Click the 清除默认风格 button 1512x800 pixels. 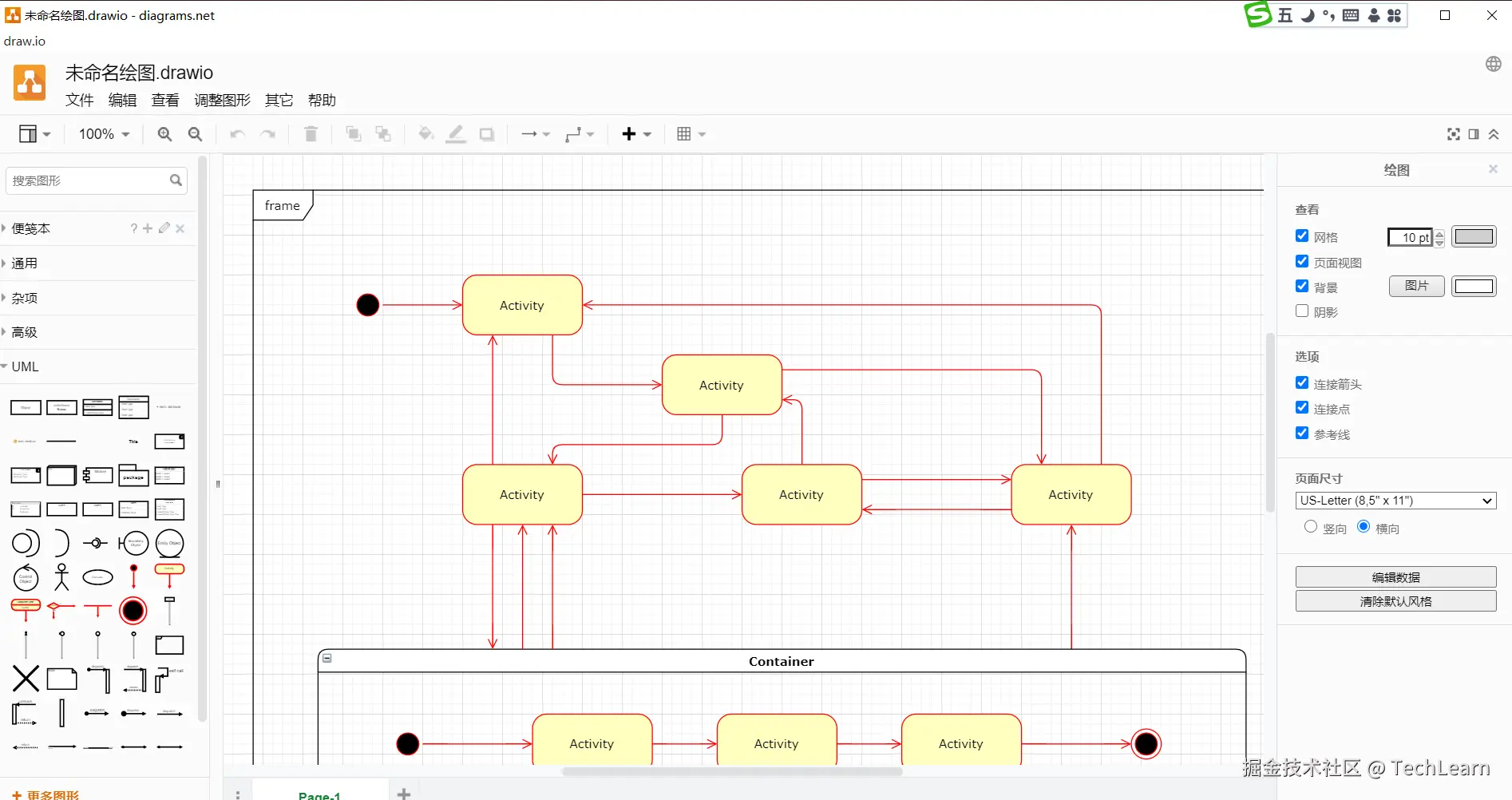(x=1395, y=601)
